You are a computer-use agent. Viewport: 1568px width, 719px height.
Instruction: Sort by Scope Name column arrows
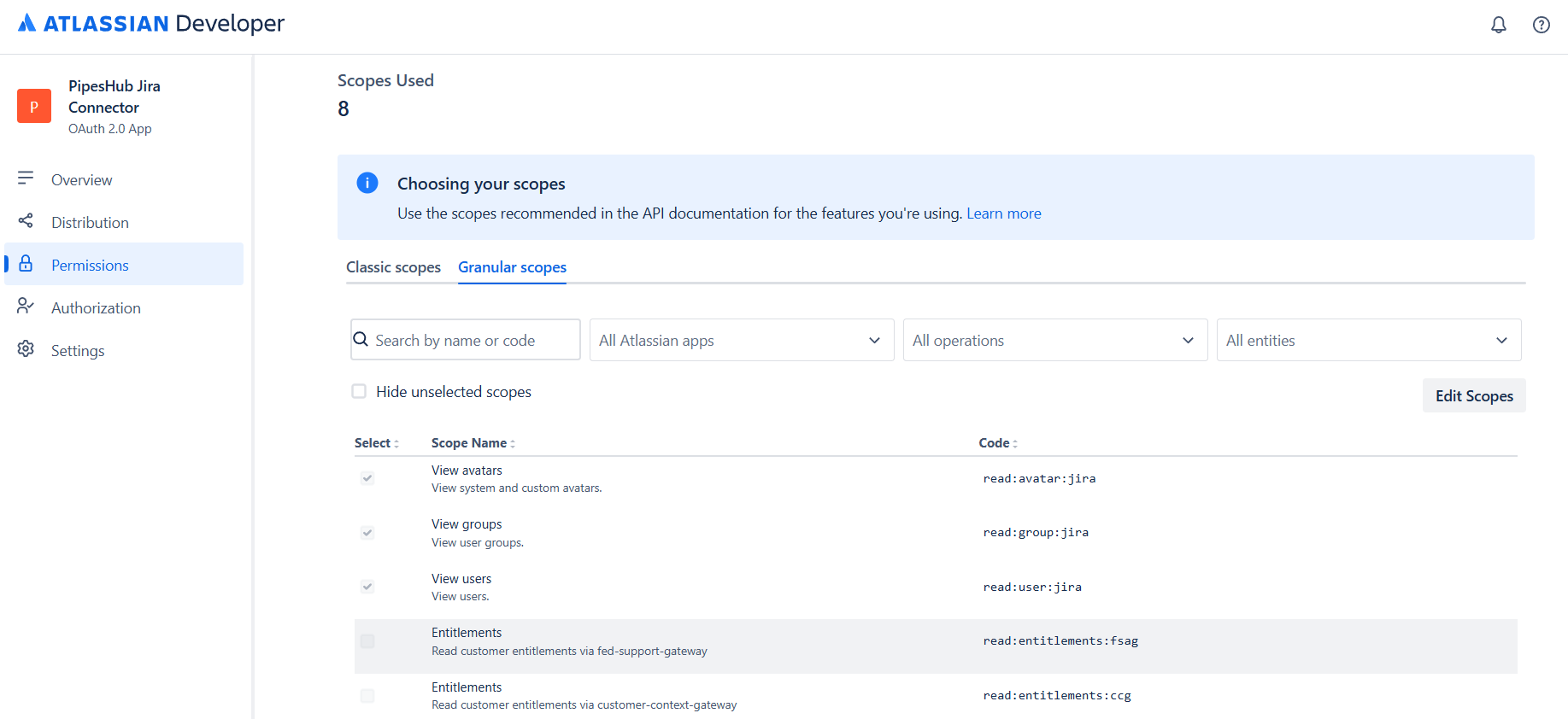[513, 443]
